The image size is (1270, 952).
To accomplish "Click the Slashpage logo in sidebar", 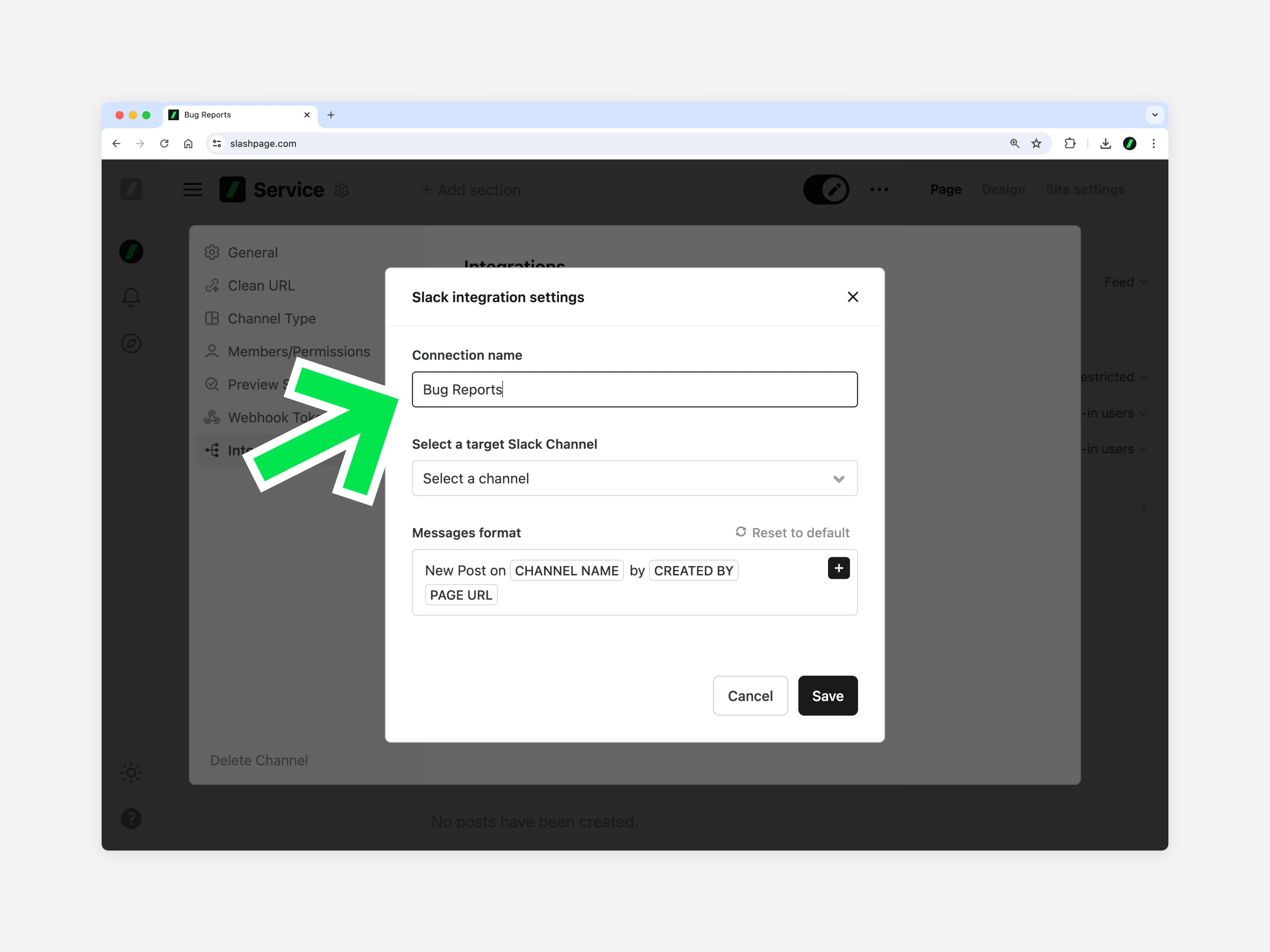I will coord(131,190).
